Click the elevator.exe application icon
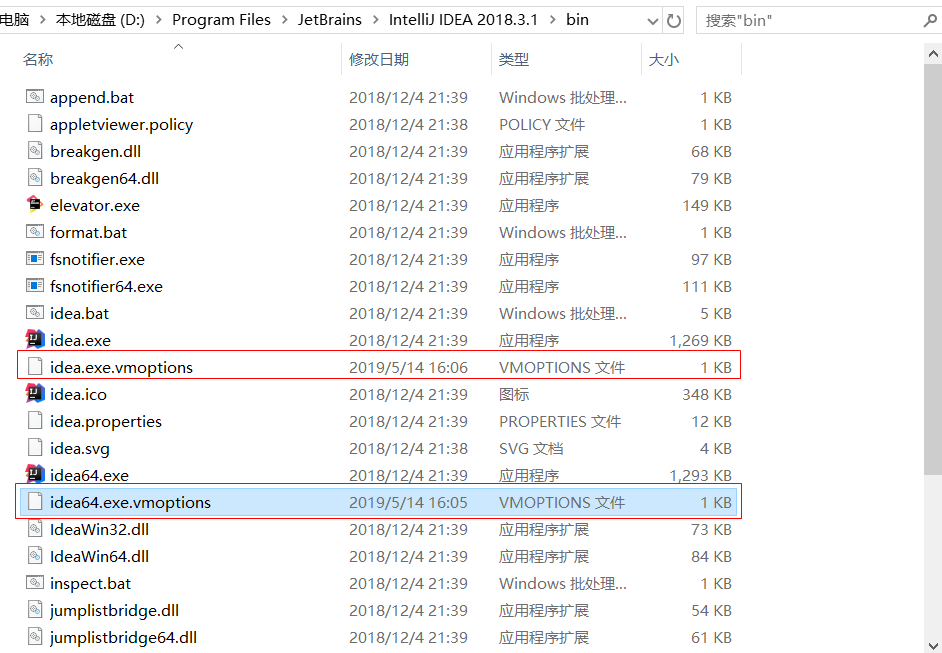The image size is (942, 653). click(35, 205)
